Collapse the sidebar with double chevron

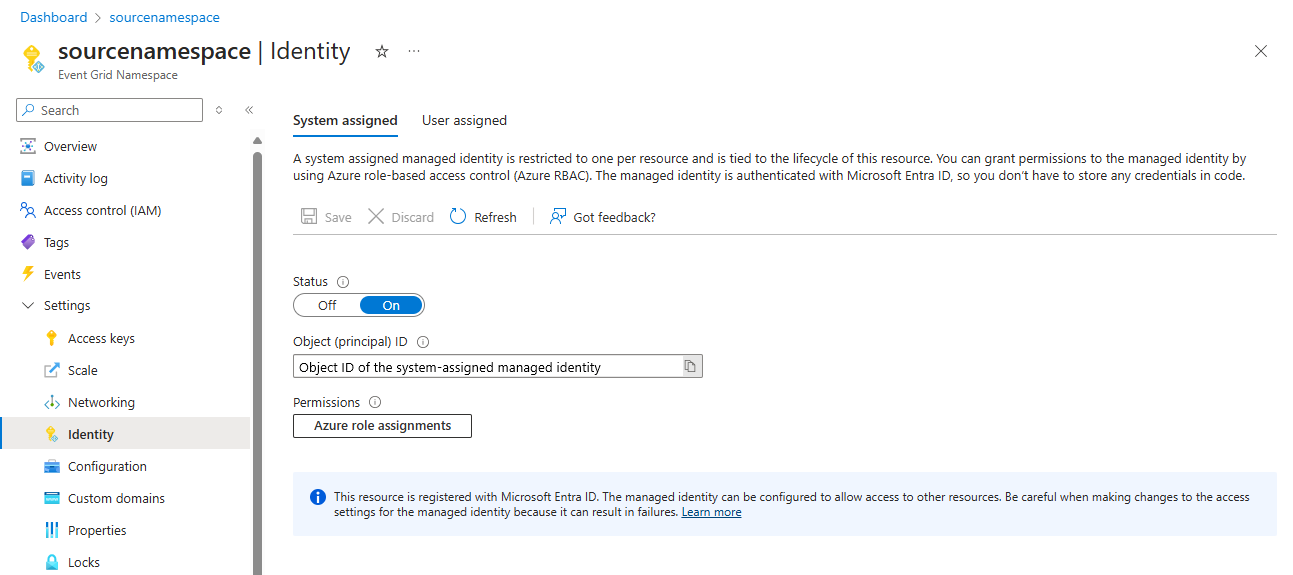pyautogui.click(x=249, y=110)
